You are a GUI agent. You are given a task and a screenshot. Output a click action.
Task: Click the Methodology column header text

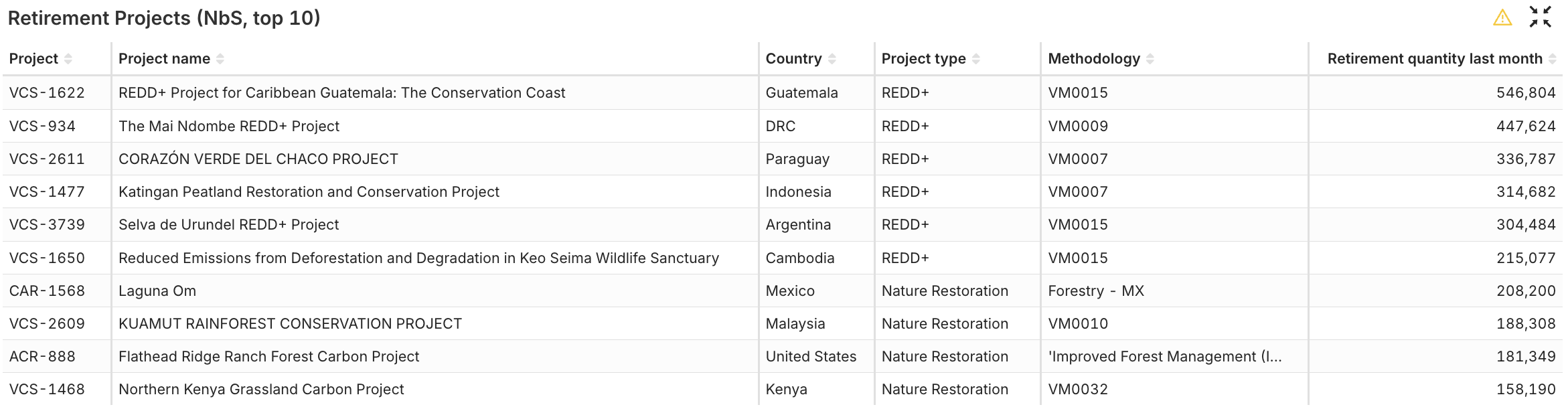point(1093,59)
